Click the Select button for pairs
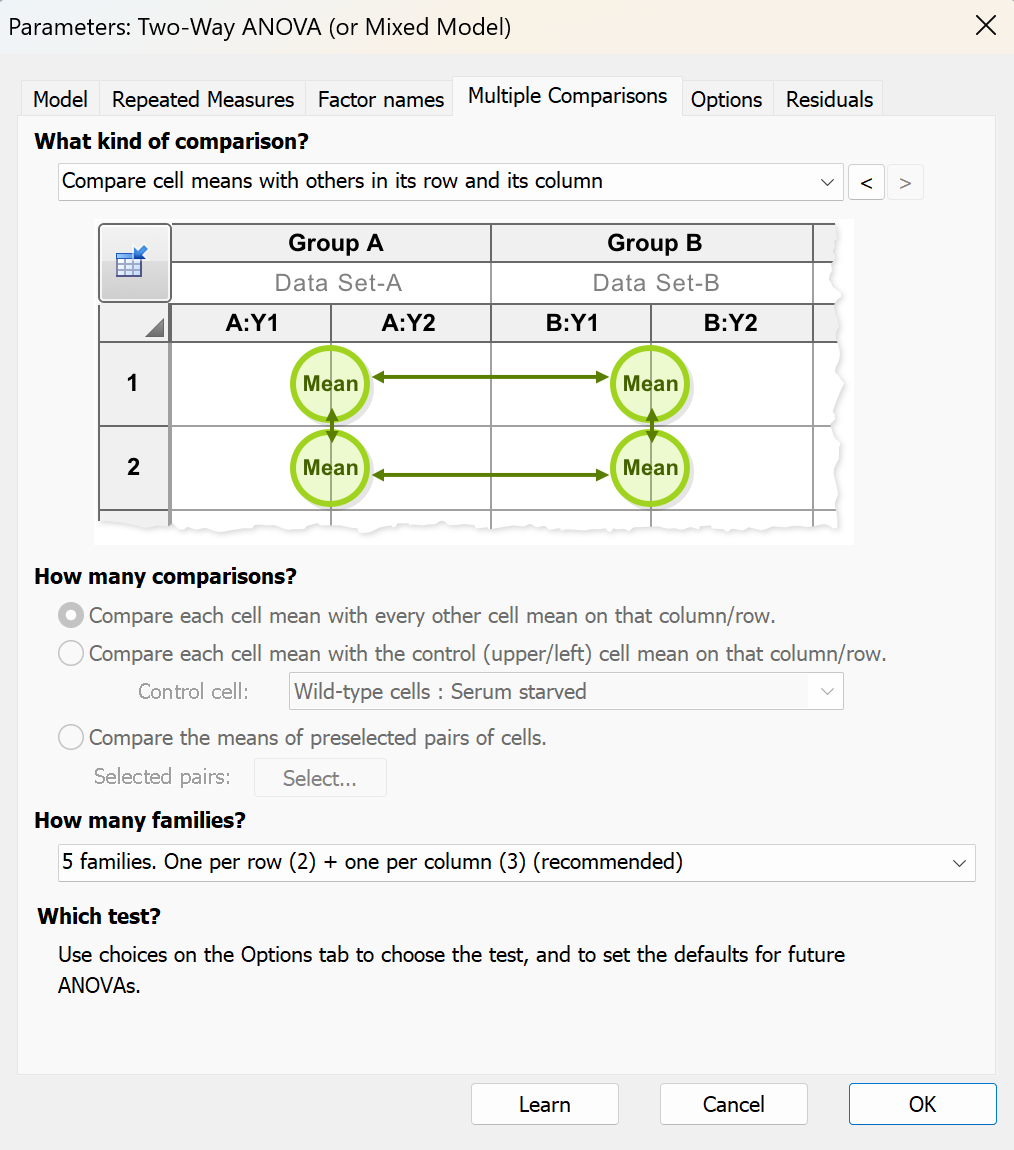The image size is (1014, 1150). tap(320, 777)
